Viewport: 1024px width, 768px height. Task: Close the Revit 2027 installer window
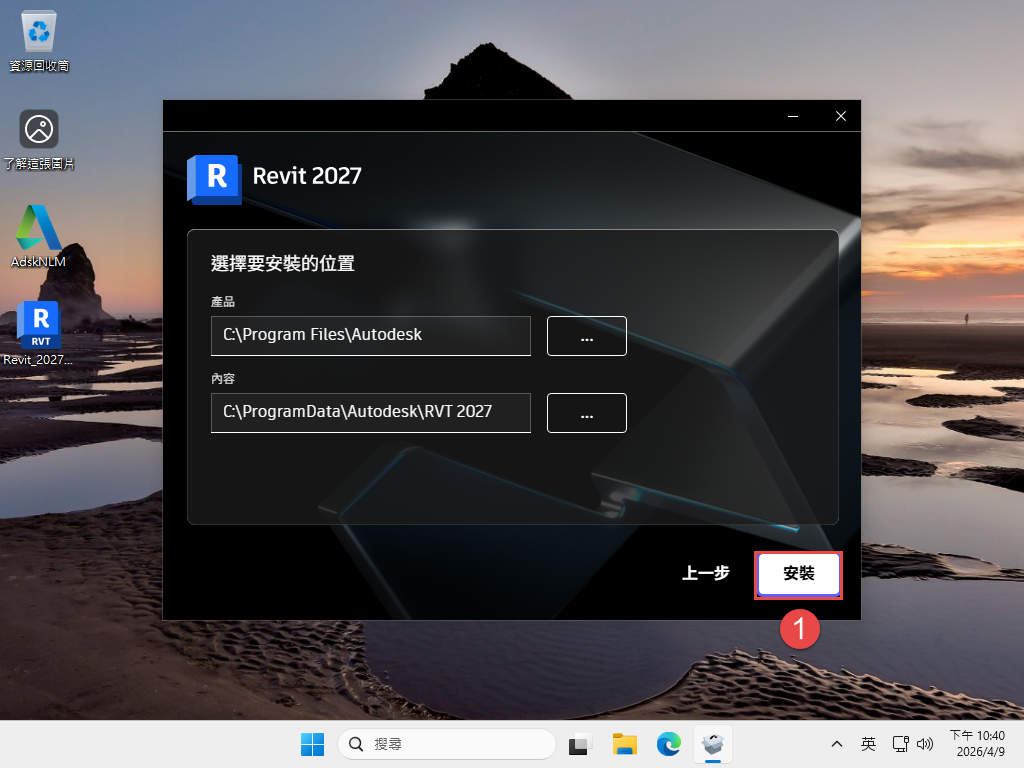point(840,116)
